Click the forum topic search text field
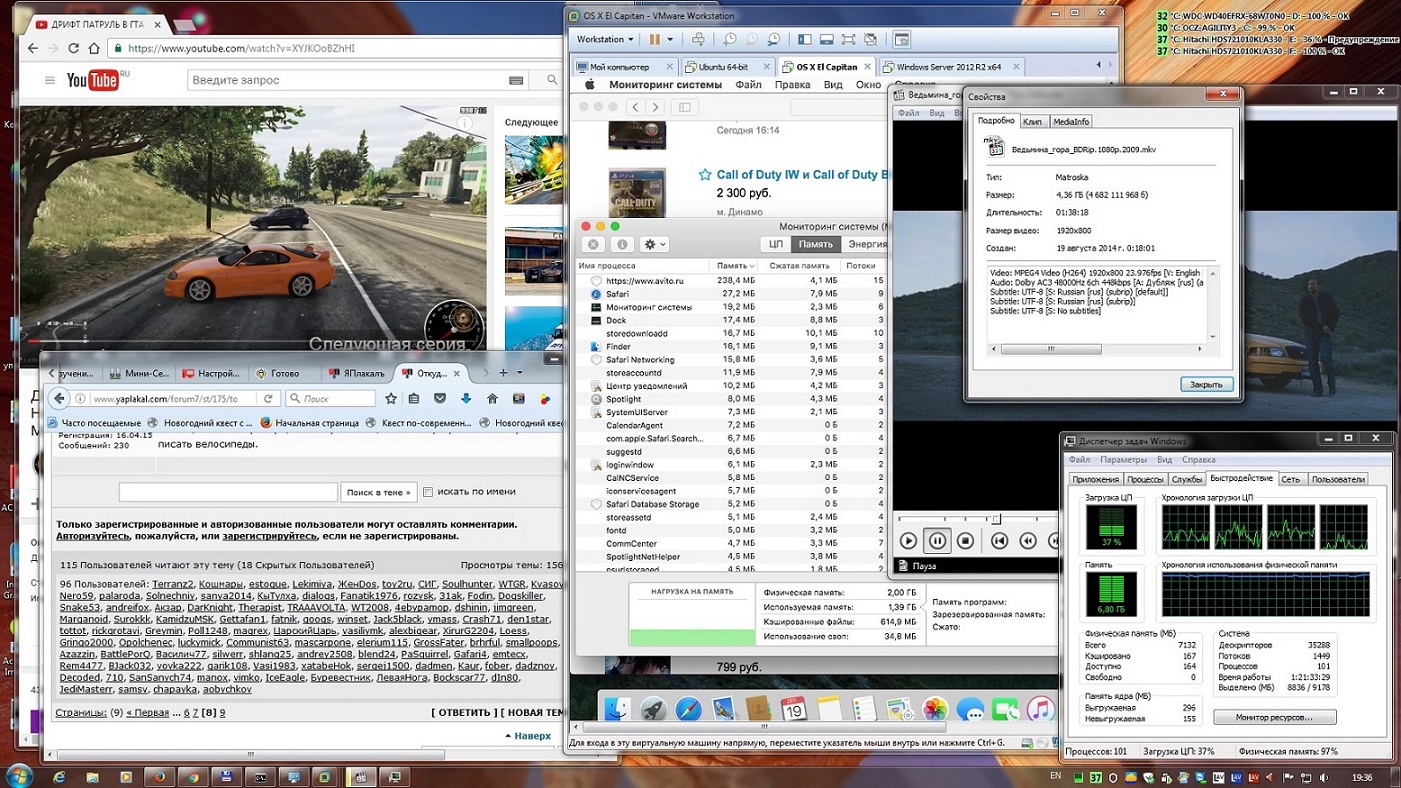The height and width of the screenshot is (788, 1401). pyautogui.click(x=228, y=492)
